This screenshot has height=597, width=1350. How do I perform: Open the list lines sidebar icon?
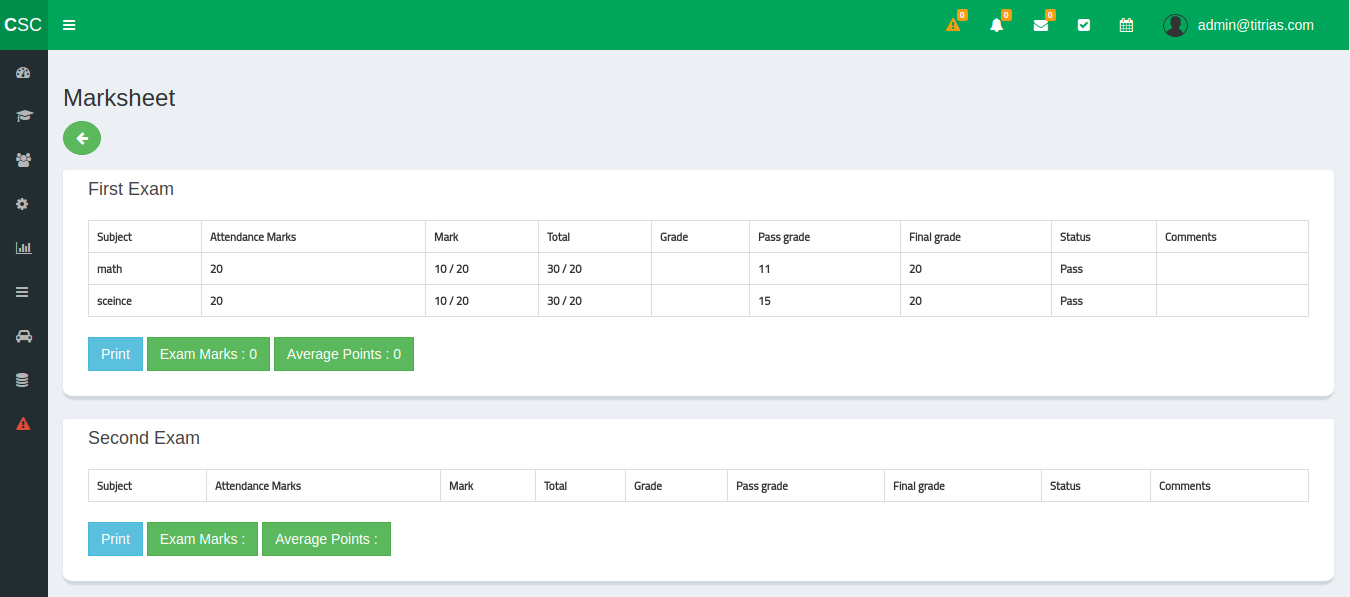coord(23,292)
